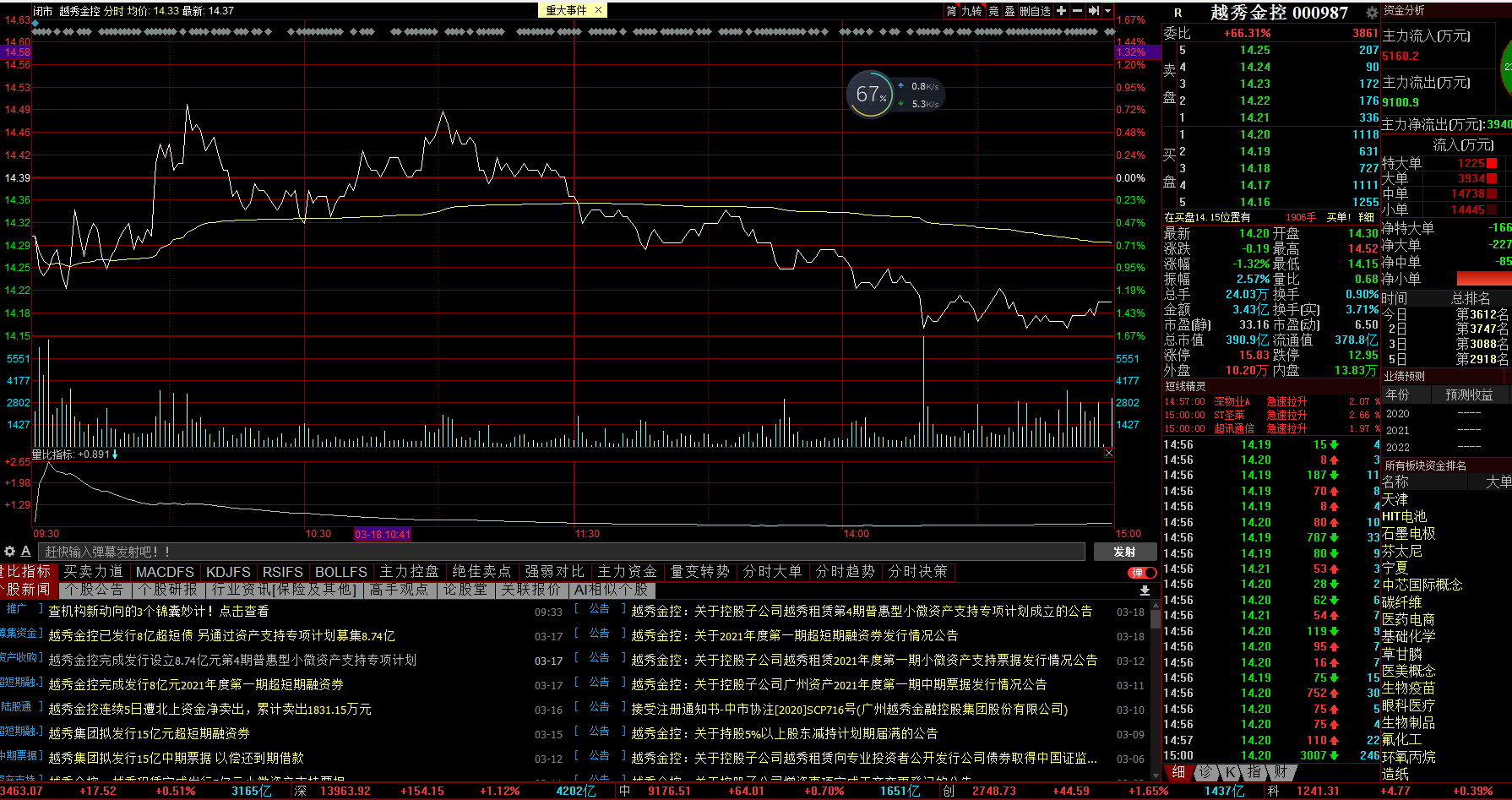Open the 论股堂 tab
This screenshot has width=1512, height=800.
coord(465,590)
